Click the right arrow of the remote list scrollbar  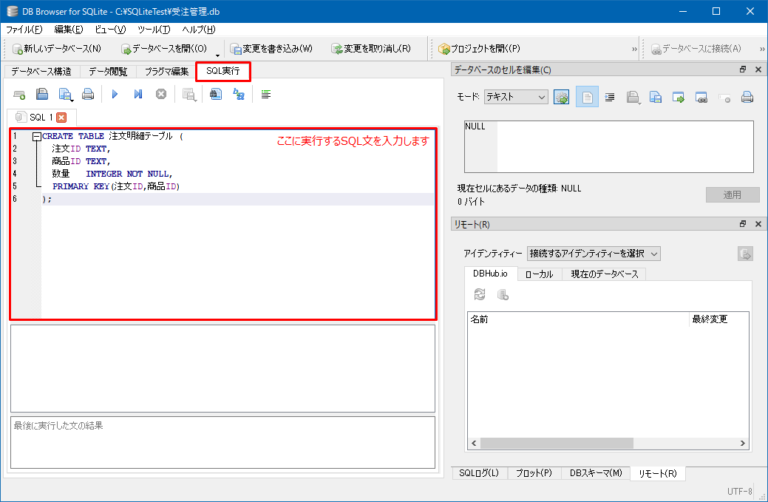[x=743, y=443]
